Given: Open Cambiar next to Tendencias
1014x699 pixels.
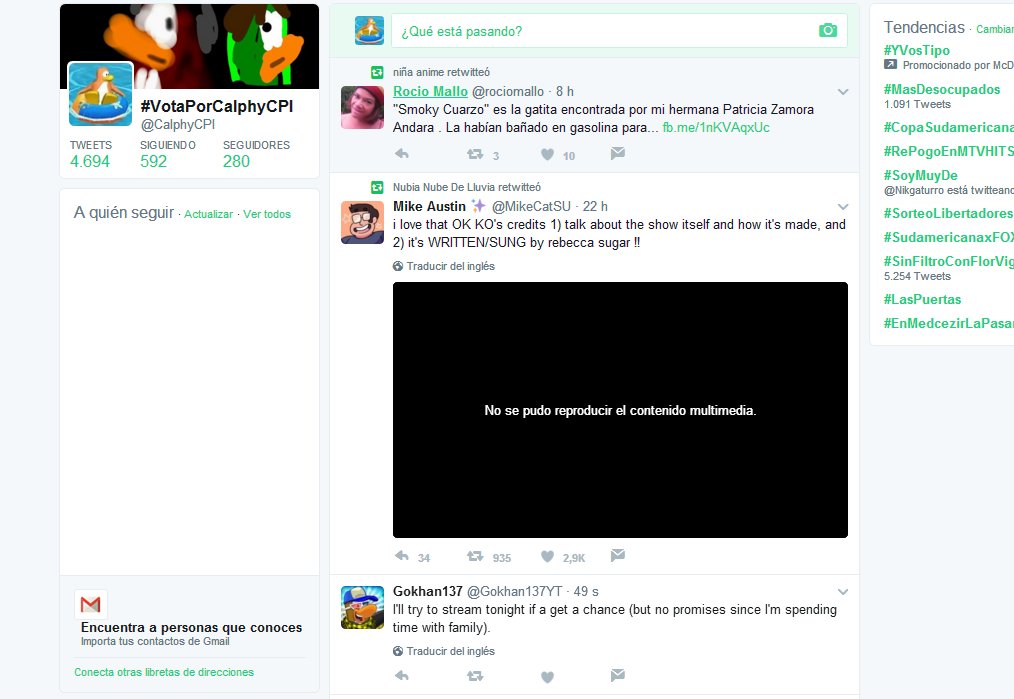Looking at the screenshot, I should 993,28.
